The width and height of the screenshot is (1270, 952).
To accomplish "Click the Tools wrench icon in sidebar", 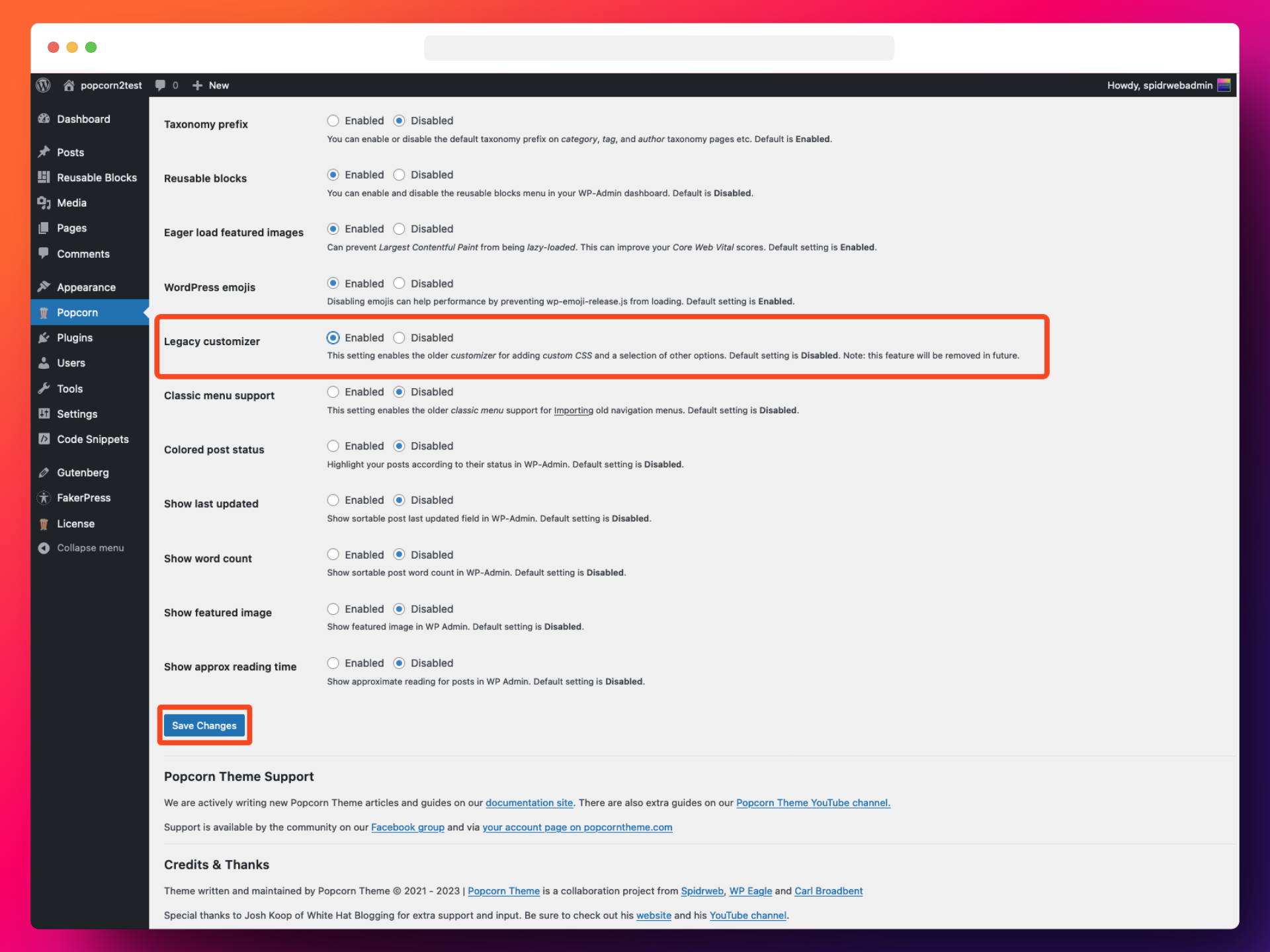I will click(44, 389).
